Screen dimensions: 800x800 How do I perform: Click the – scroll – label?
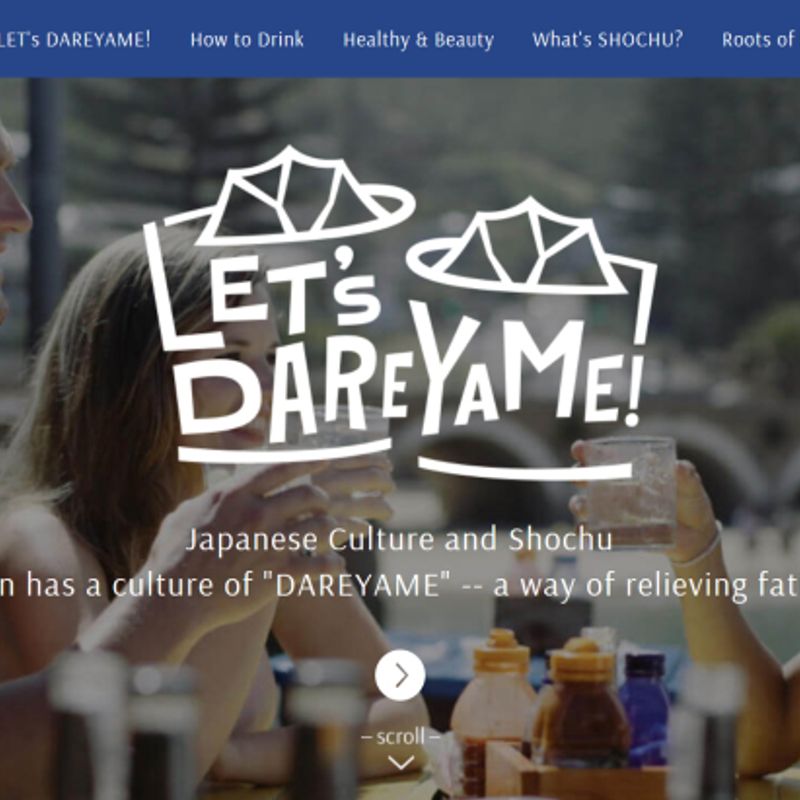click(401, 736)
